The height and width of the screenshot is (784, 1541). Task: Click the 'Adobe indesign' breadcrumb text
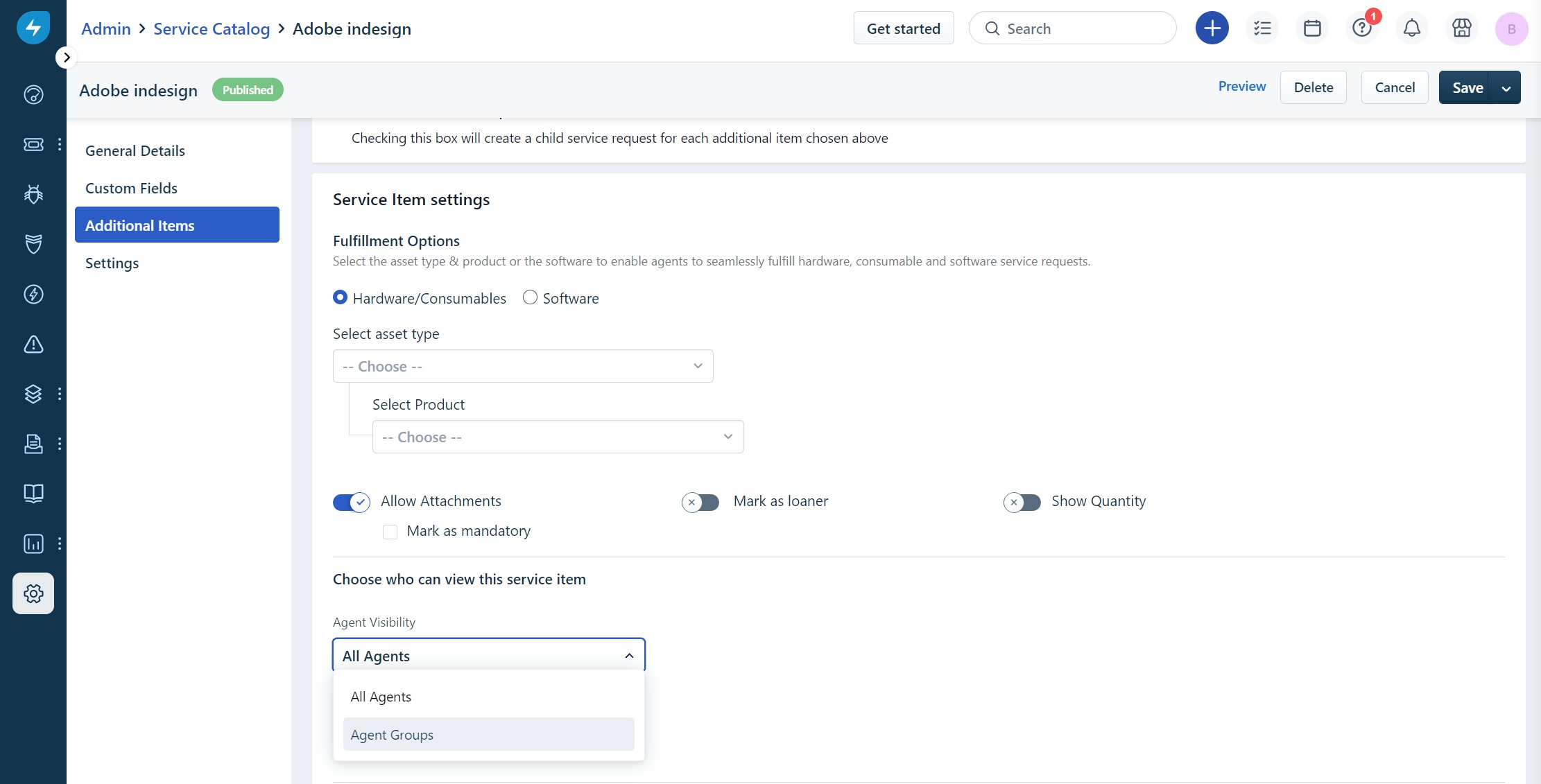[x=352, y=28]
